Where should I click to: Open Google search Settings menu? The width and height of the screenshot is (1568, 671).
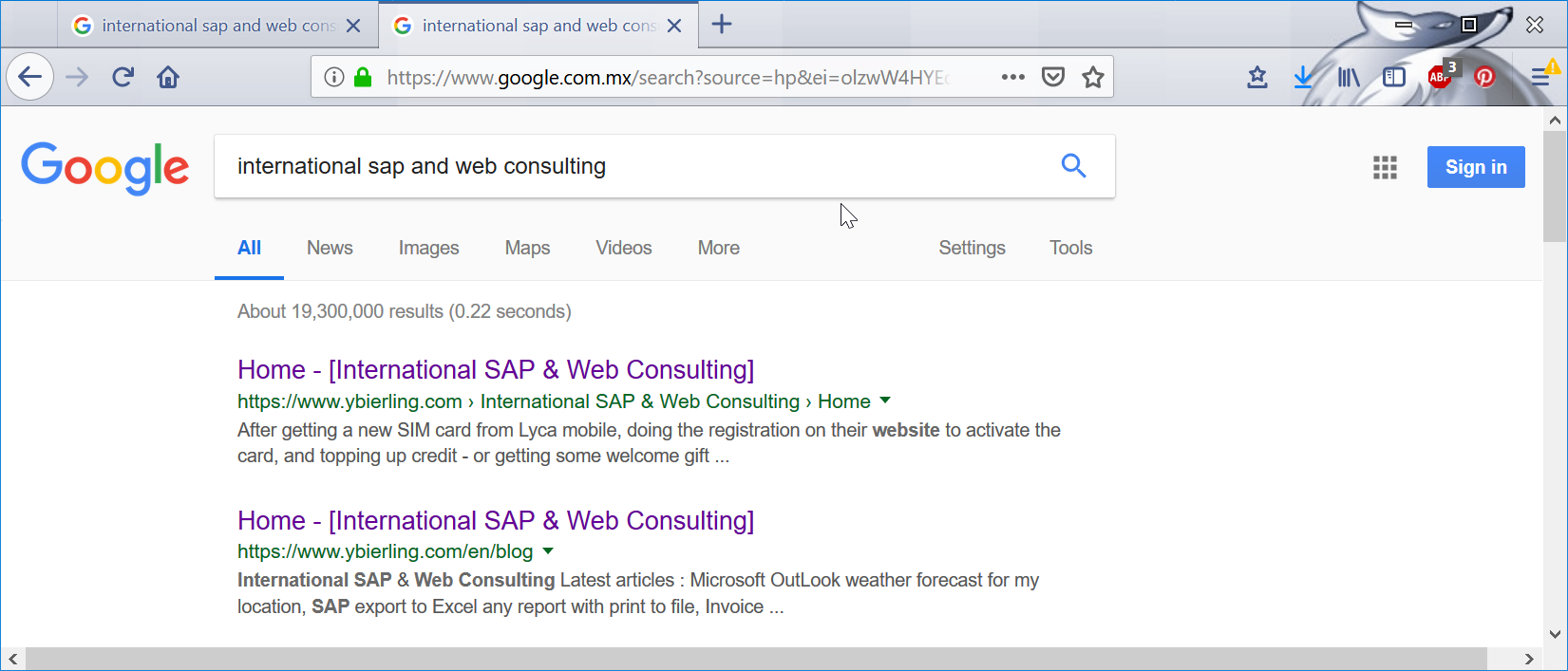[972, 248]
